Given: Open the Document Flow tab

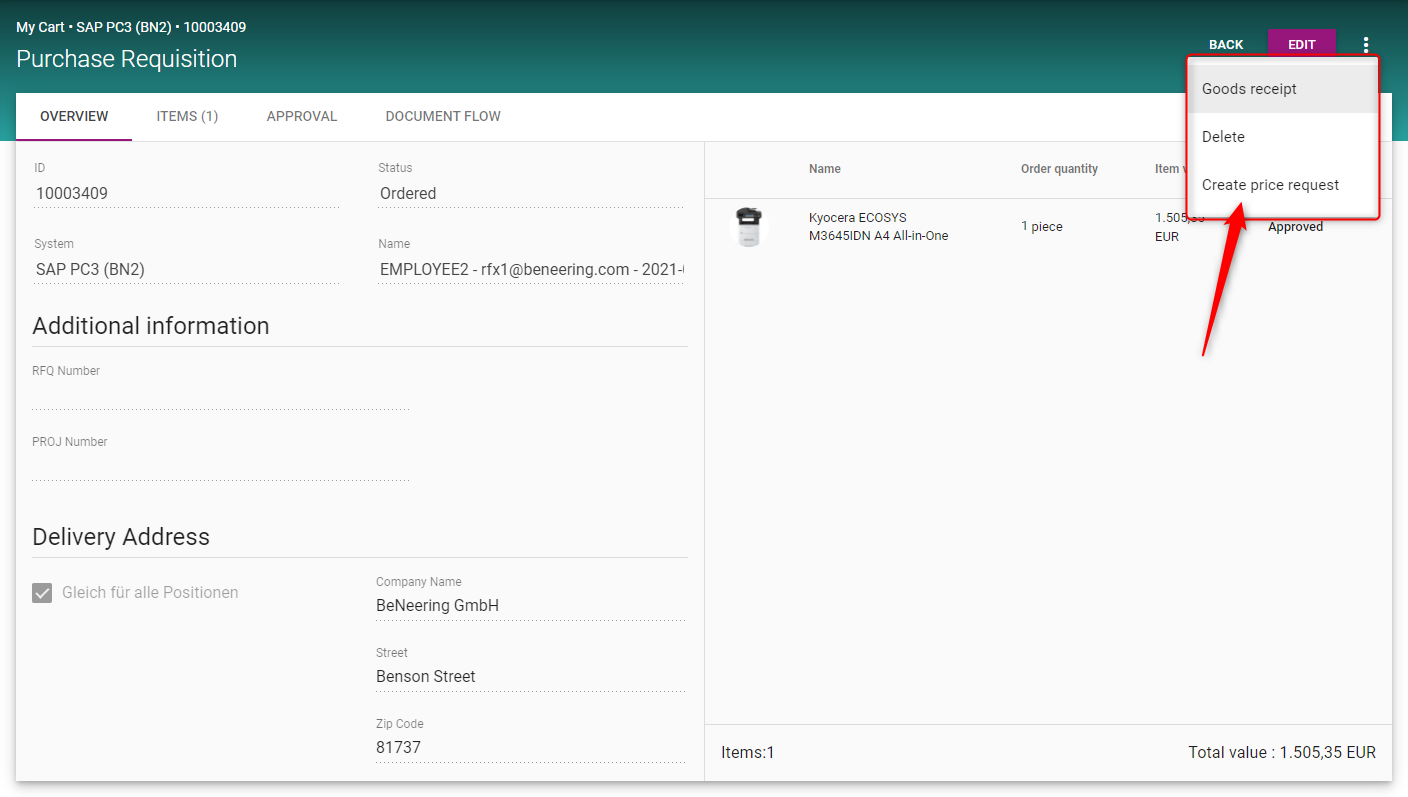Looking at the screenshot, I should [443, 117].
